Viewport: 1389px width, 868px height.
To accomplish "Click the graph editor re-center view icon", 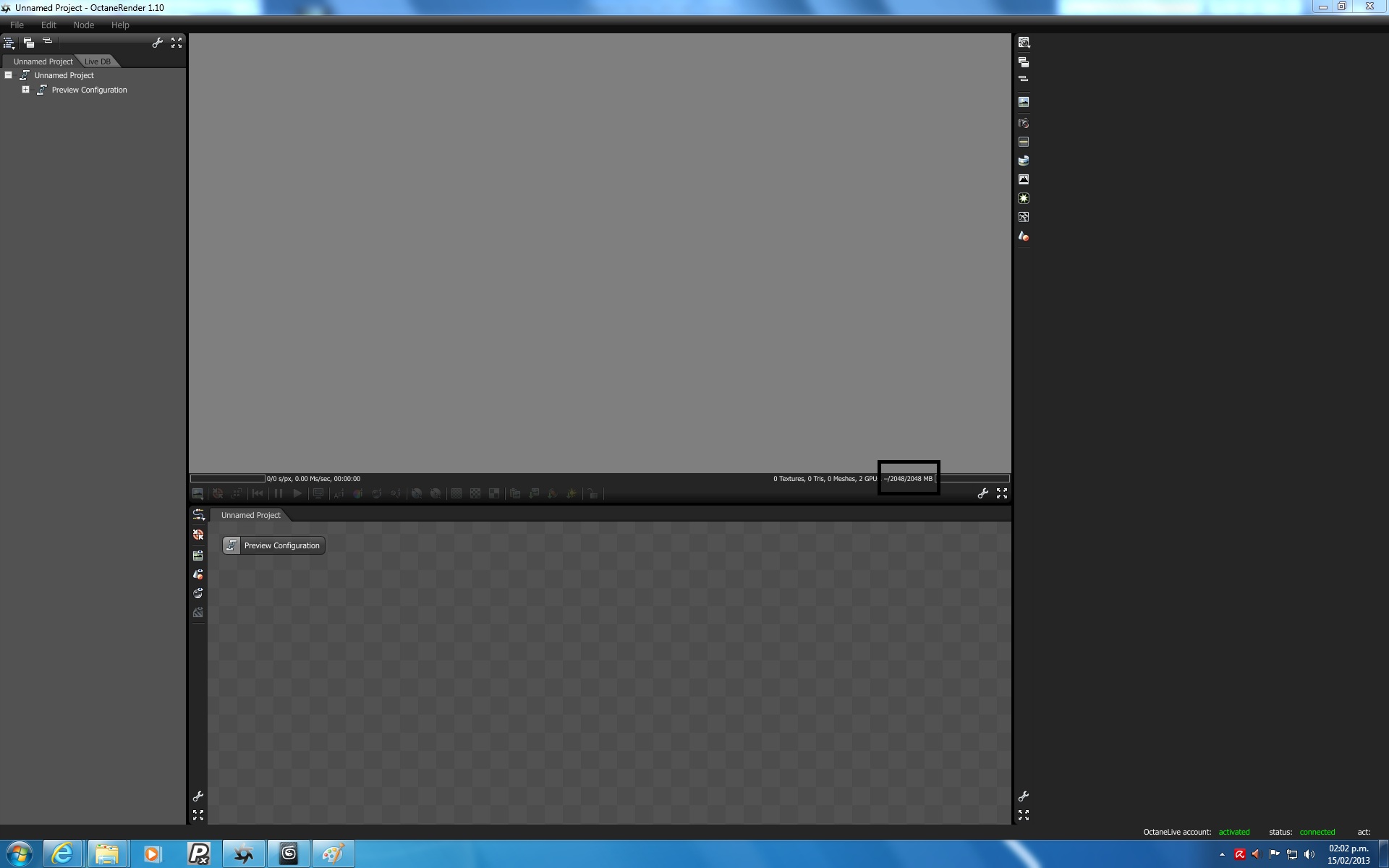I will point(198,535).
